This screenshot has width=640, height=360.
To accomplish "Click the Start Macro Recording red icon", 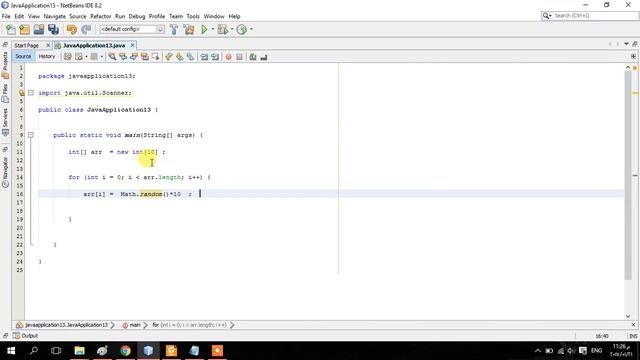I will [x=229, y=57].
